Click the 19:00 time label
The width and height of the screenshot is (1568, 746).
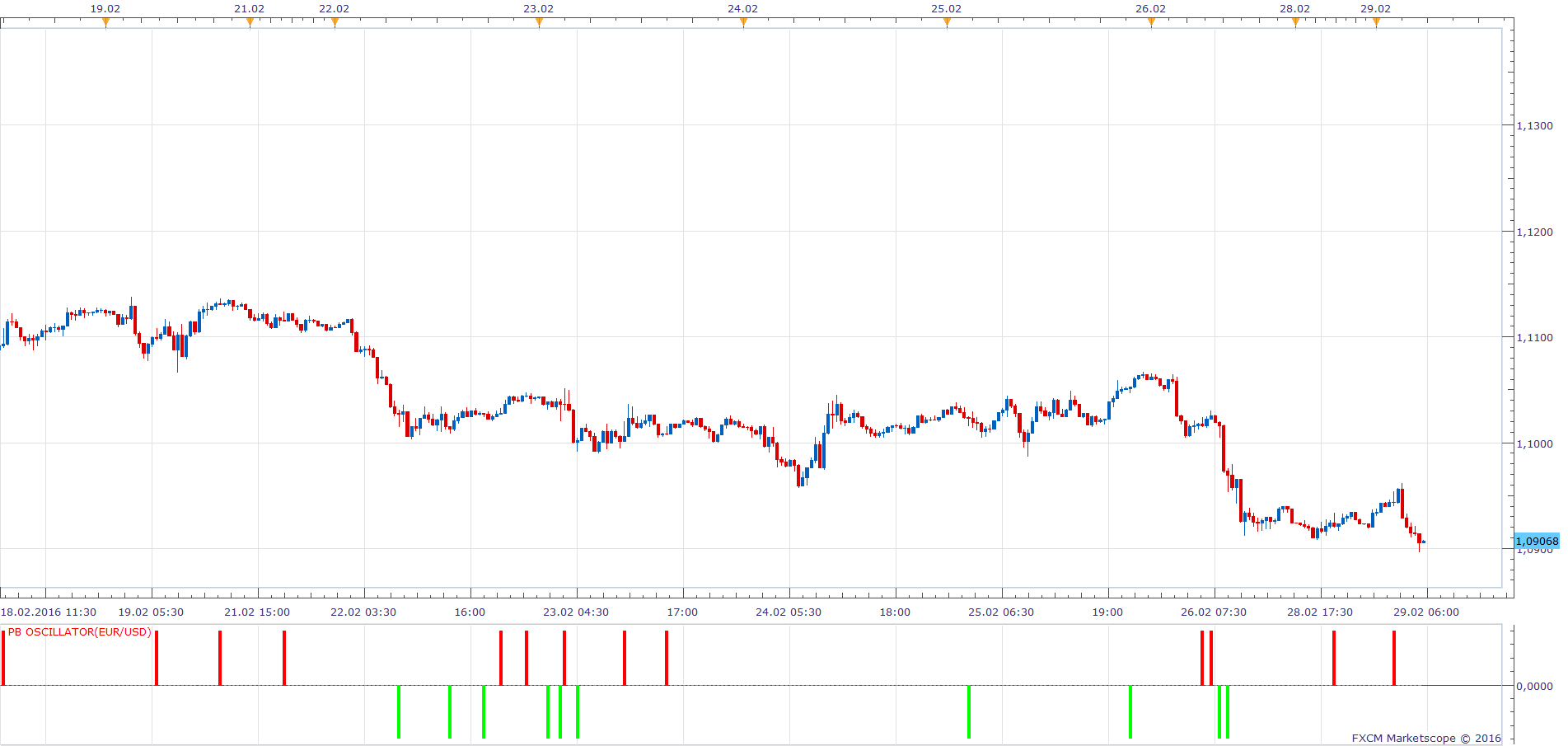pyautogui.click(x=1108, y=612)
